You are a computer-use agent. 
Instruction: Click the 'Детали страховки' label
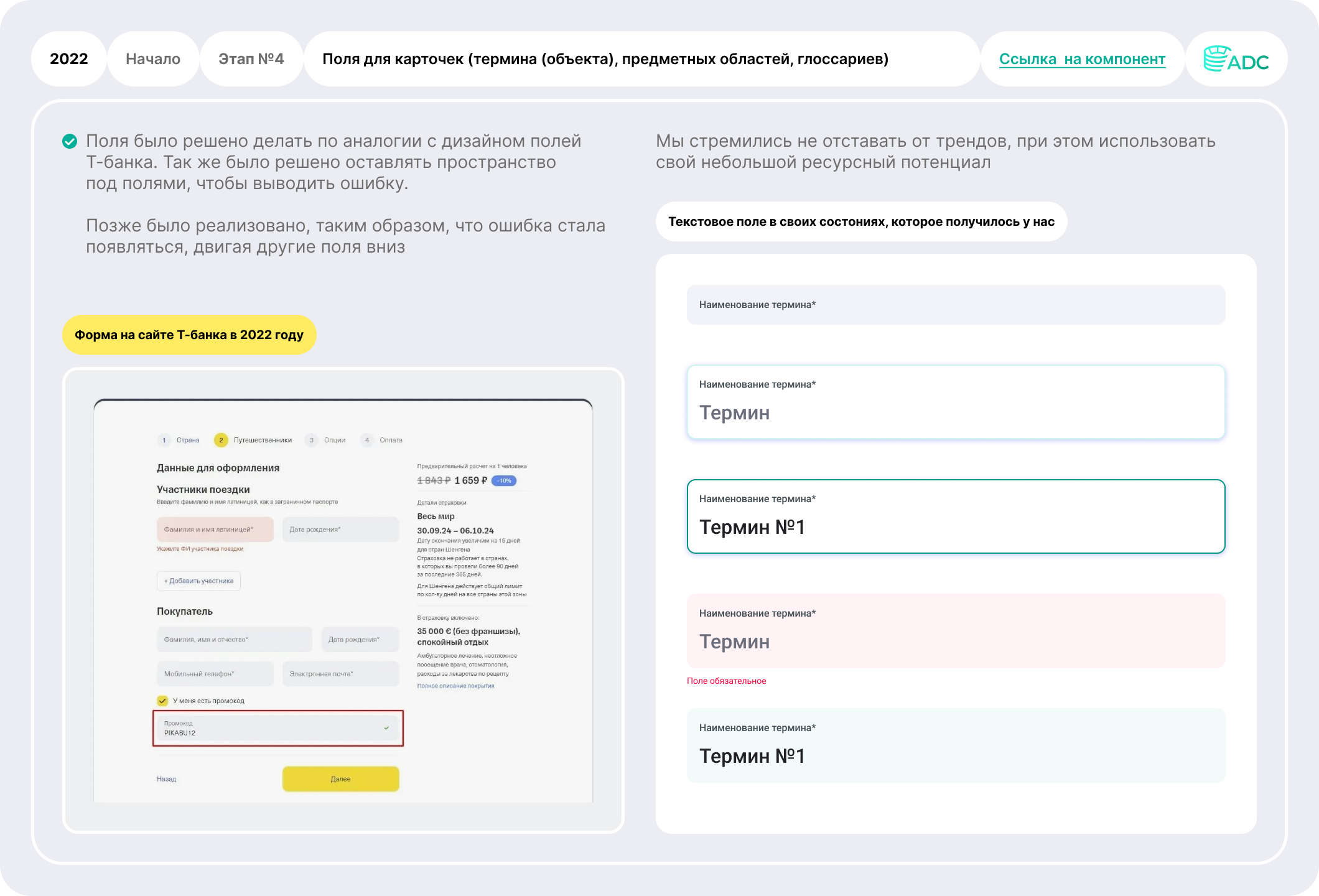click(441, 503)
